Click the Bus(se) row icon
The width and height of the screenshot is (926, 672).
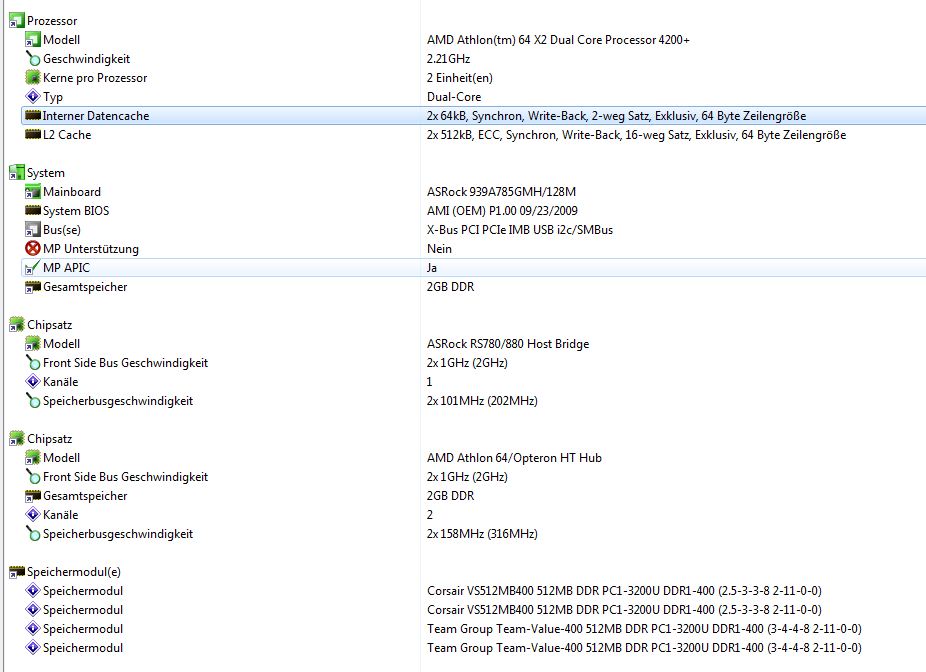[33, 230]
